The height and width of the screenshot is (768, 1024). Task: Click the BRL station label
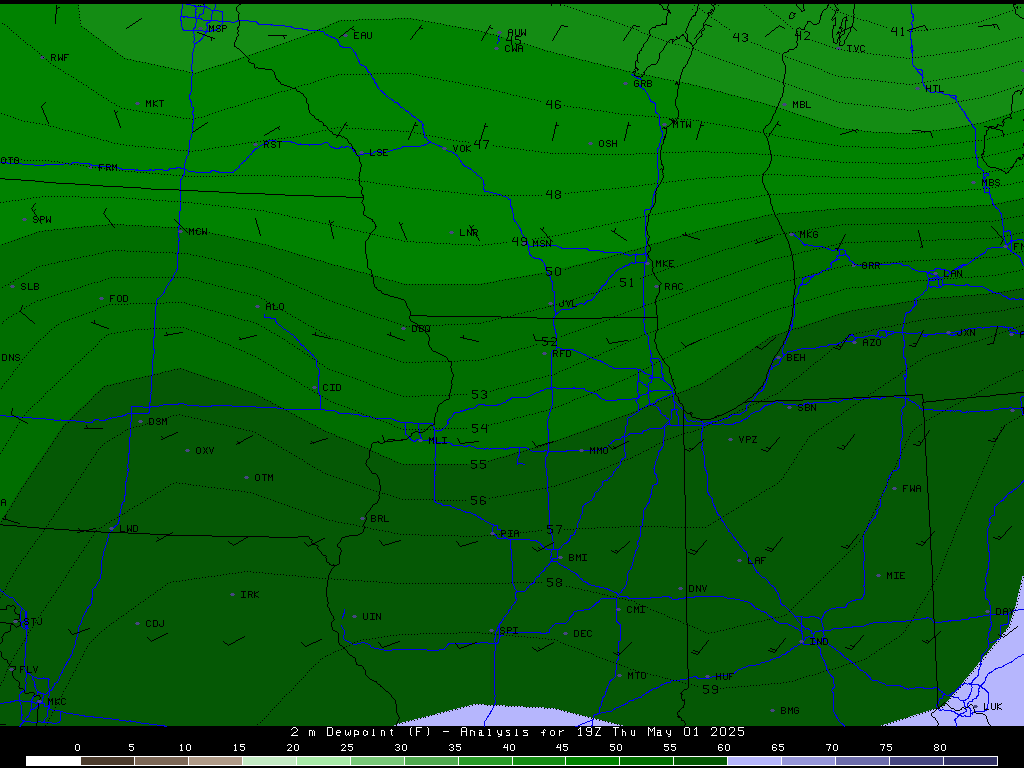pyautogui.click(x=379, y=518)
